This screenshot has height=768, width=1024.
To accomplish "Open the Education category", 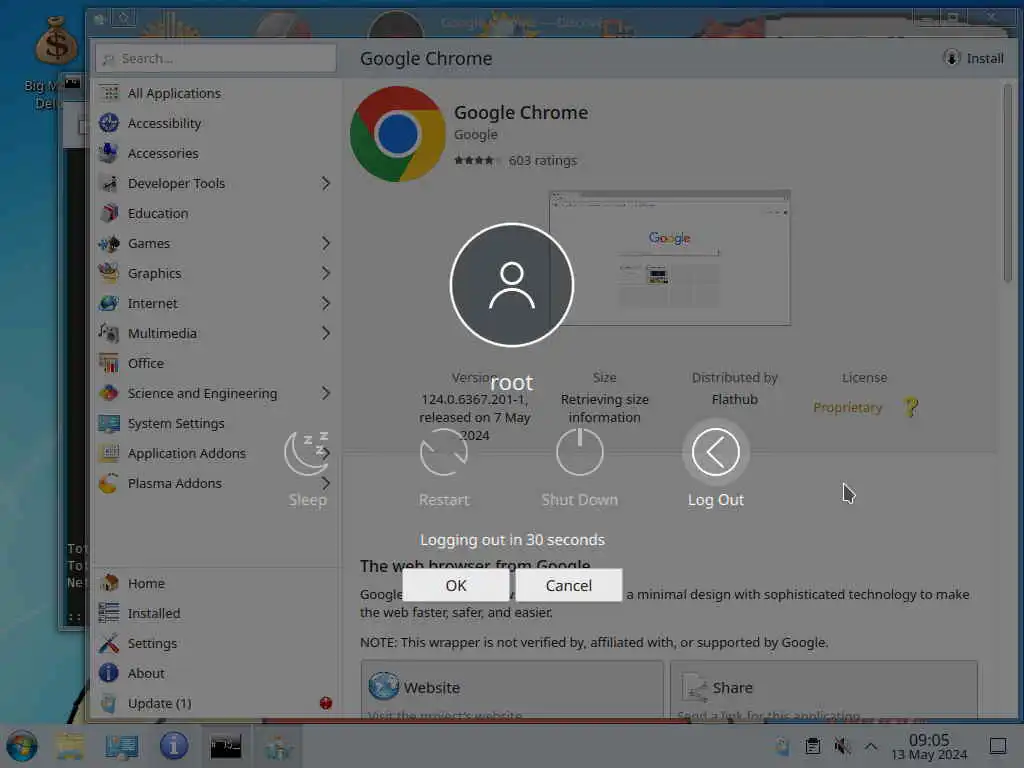I will [x=215, y=214].
